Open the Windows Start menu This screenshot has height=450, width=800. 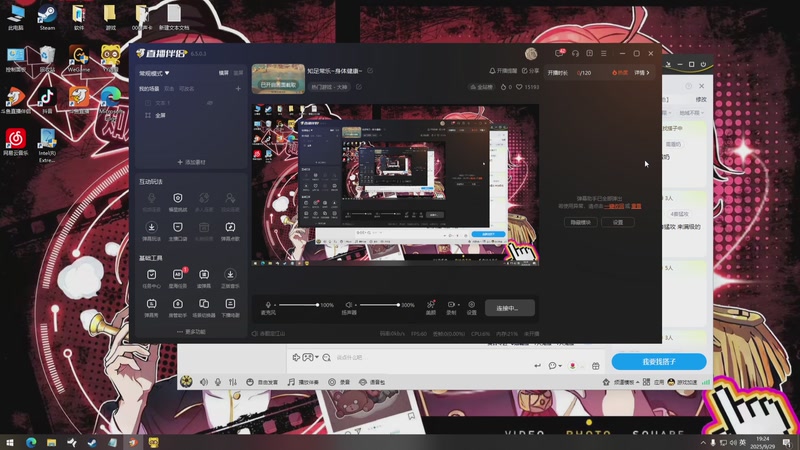click(x=10, y=442)
